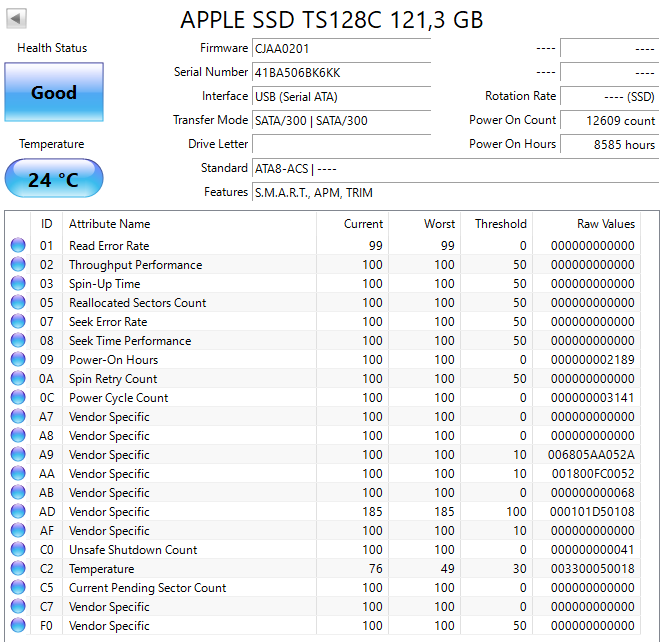Click the previous disk arrow button
666x642 pixels.
(17, 19)
